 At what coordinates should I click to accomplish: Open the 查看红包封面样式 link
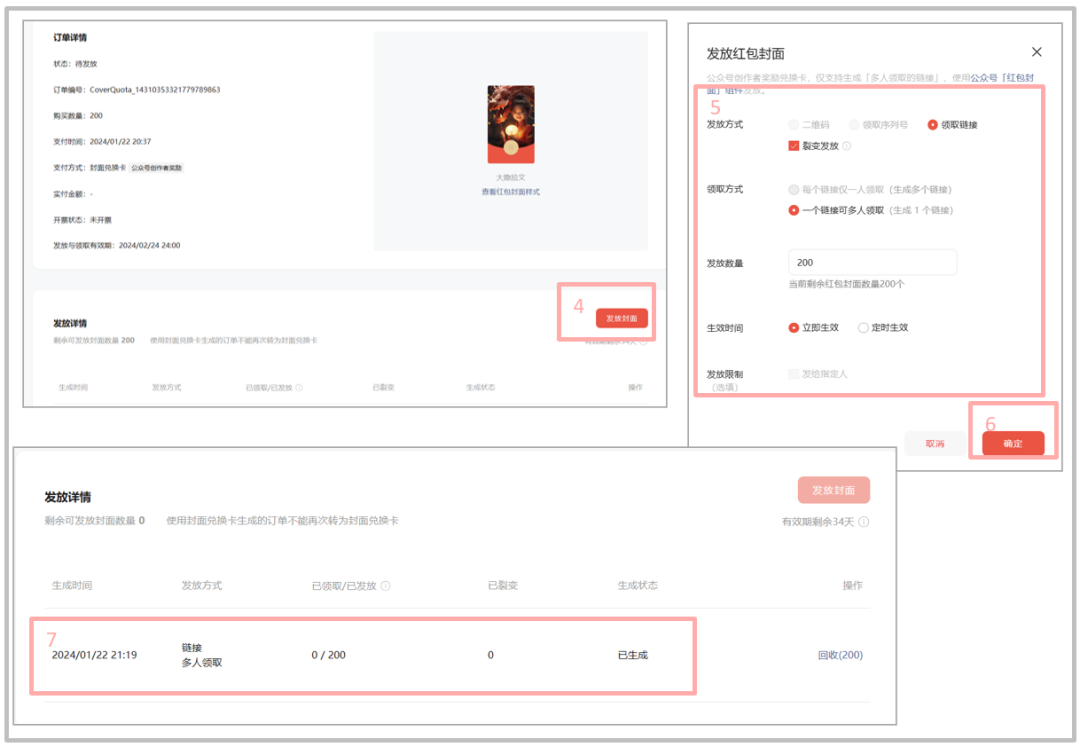point(510,191)
